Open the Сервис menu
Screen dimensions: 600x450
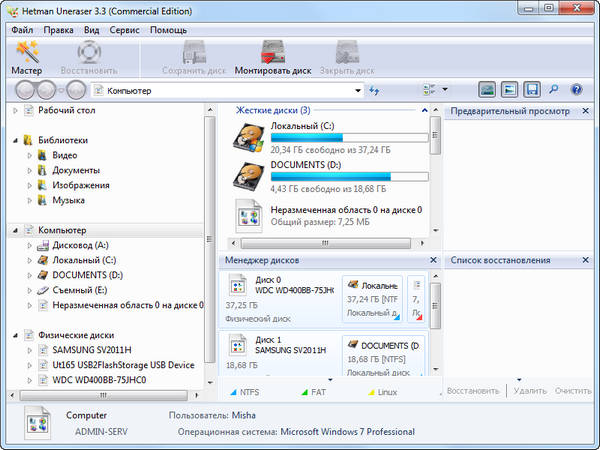(x=124, y=30)
